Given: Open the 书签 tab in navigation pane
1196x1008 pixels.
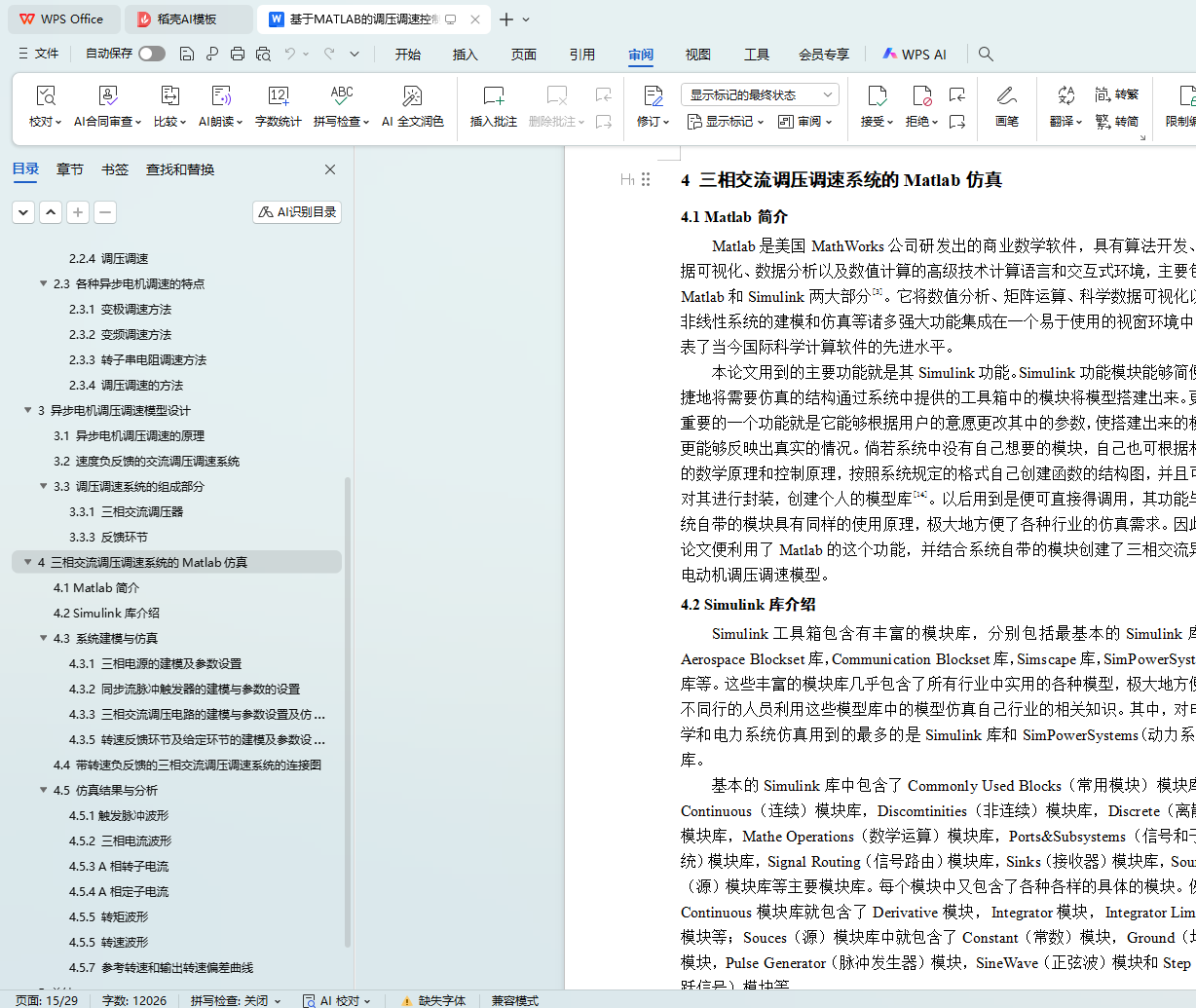Looking at the screenshot, I should click(115, 169).
